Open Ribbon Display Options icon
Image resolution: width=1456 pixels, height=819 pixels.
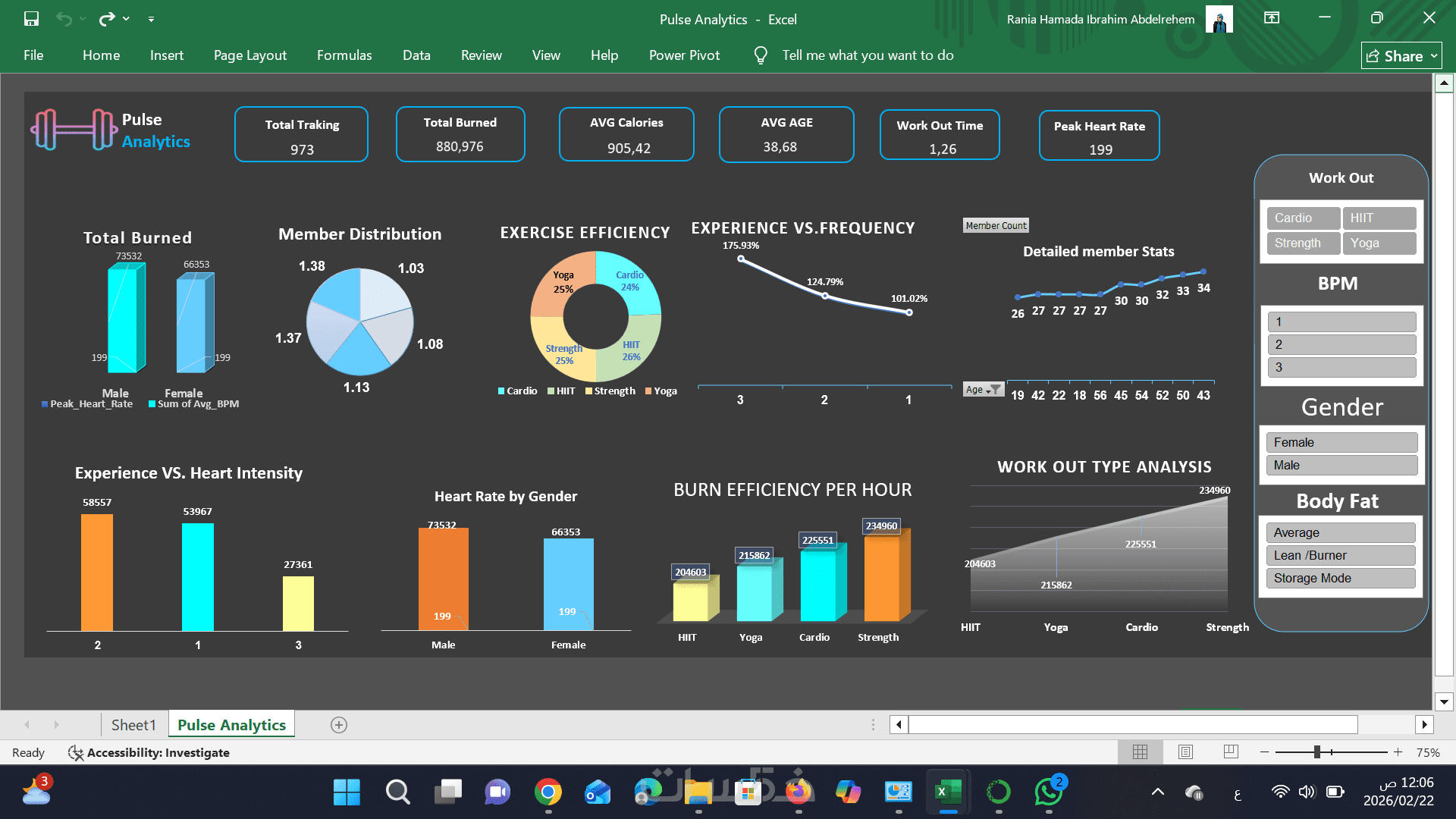pos(1272,18)
